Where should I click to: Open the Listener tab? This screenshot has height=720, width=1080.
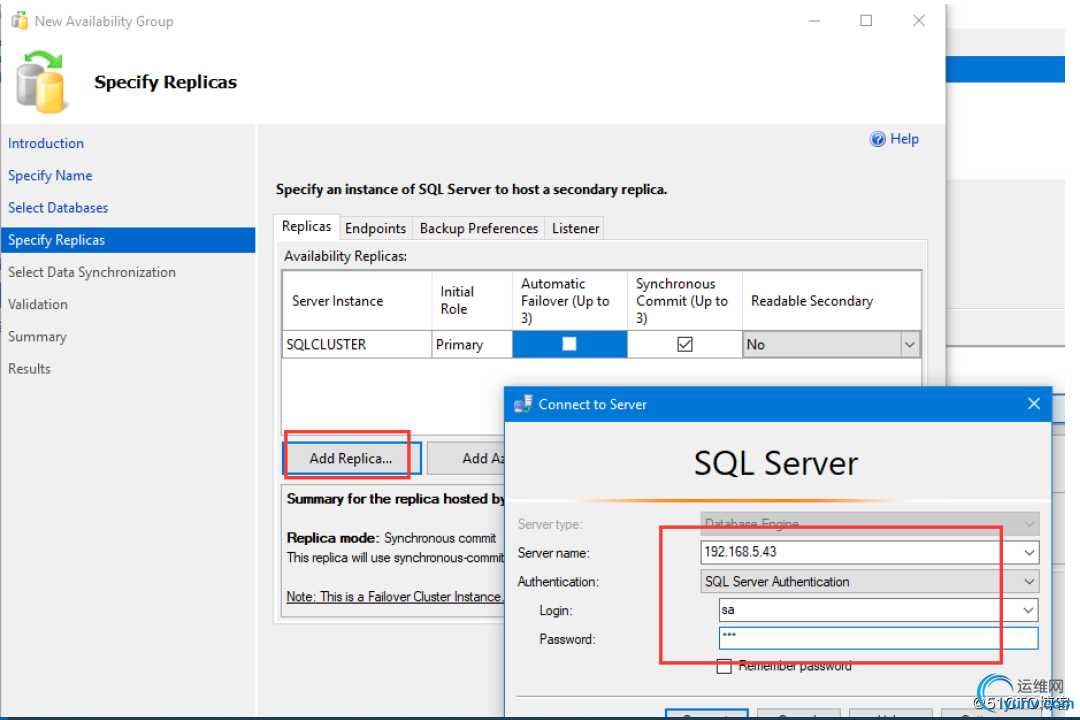[575, 228]
